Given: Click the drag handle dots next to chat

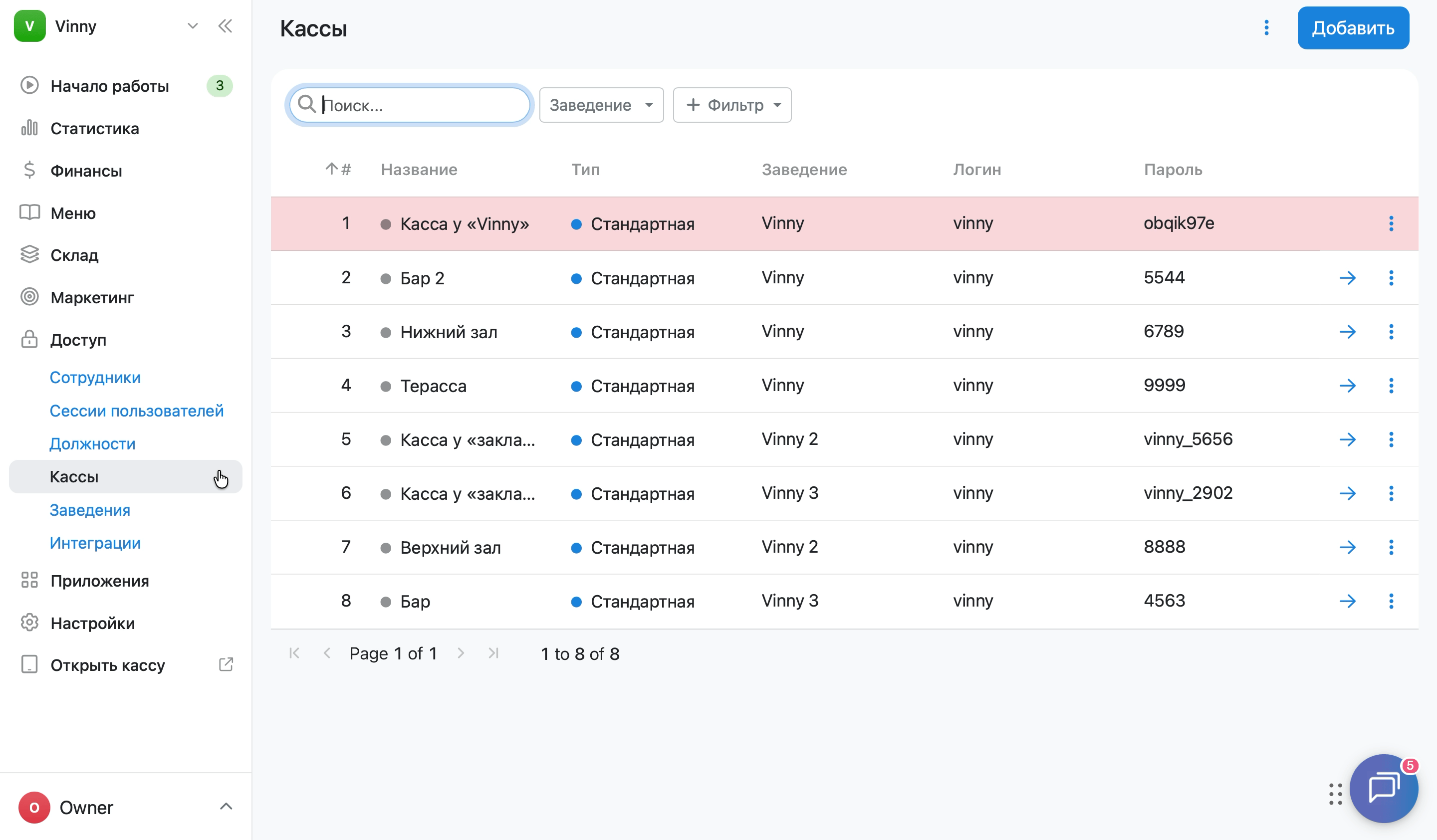Looking at the screenshot, I should (x=1335, y=794).
